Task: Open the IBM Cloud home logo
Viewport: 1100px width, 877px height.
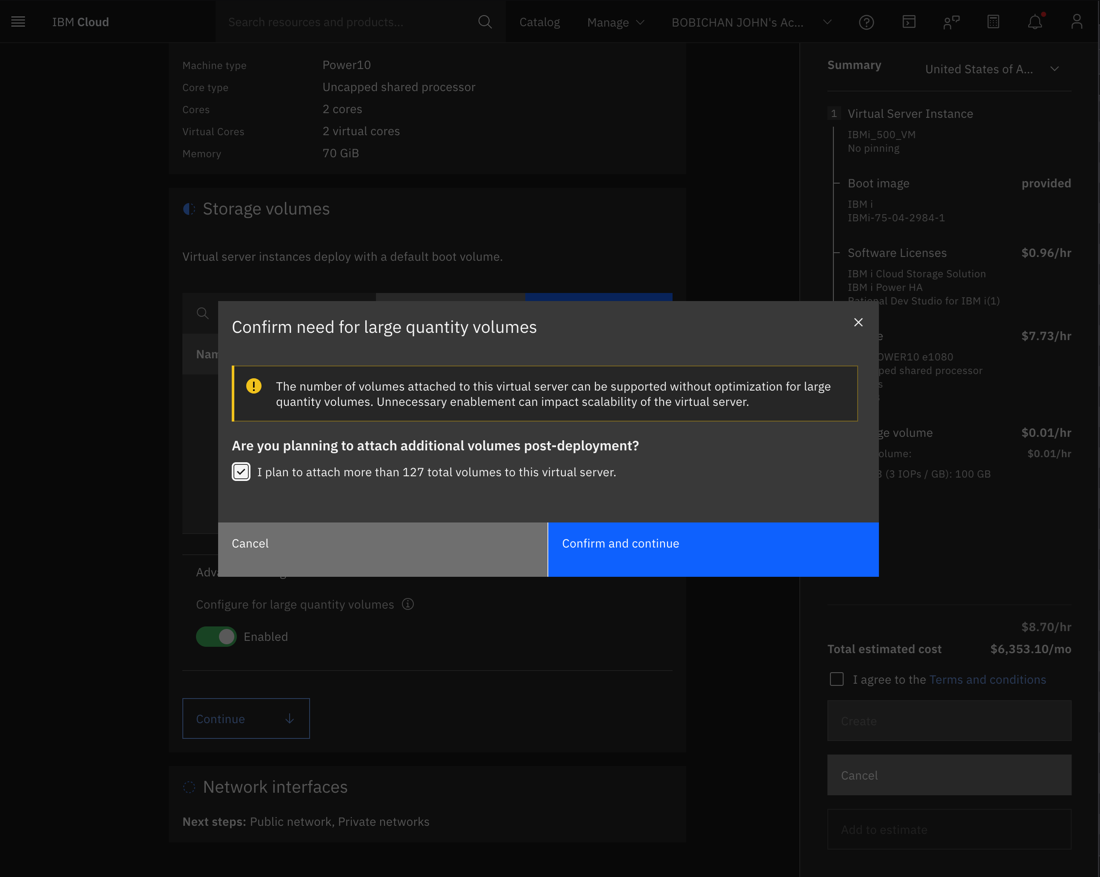Action: point(80,21)
